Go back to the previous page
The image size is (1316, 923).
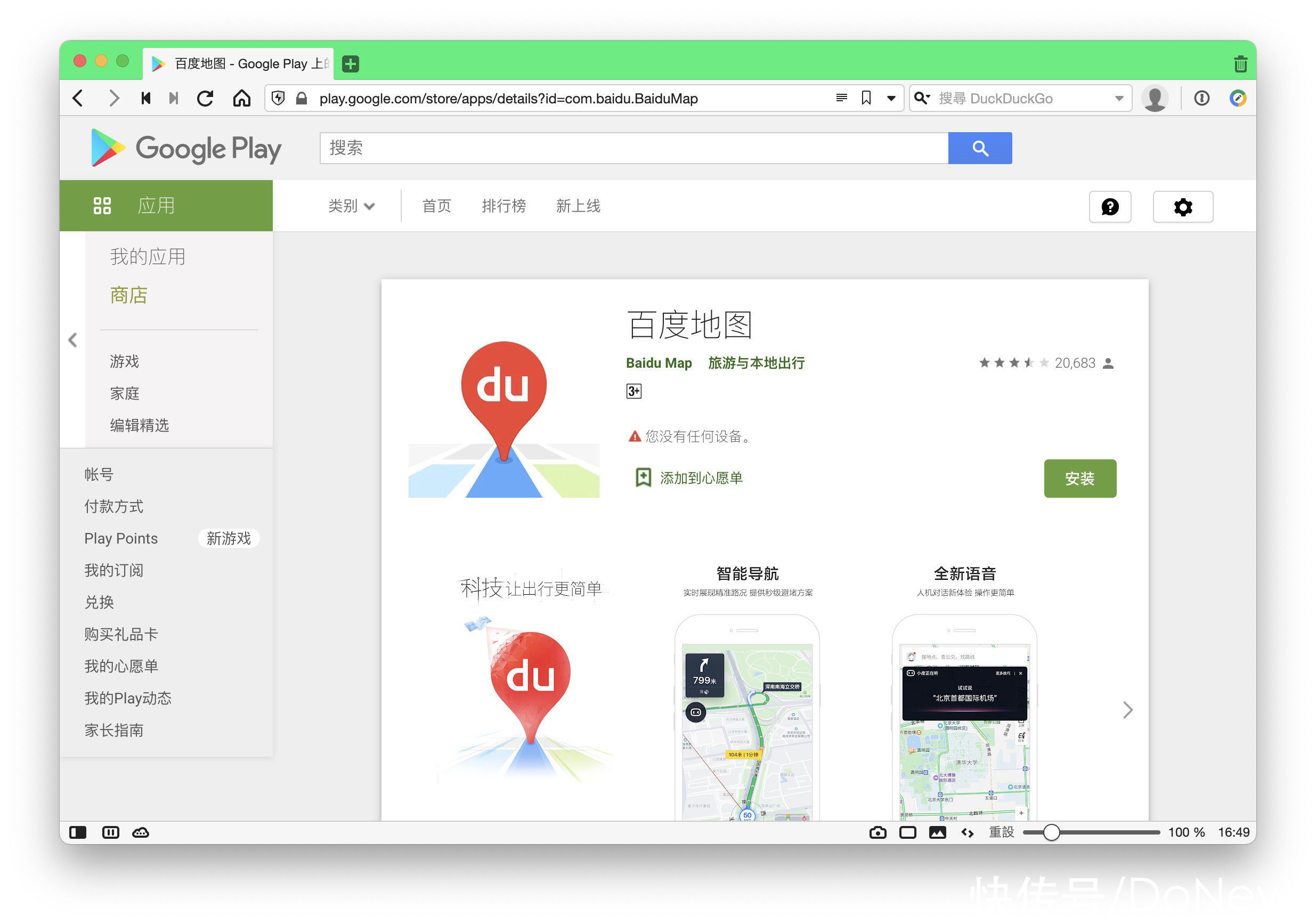click(78, 98)
